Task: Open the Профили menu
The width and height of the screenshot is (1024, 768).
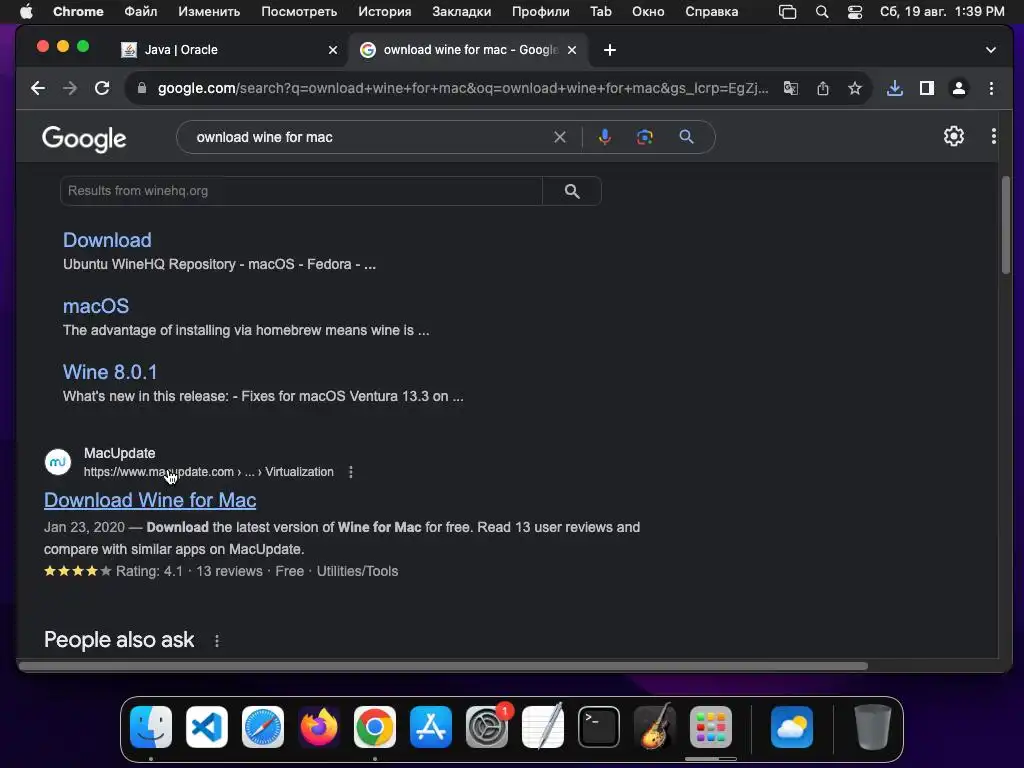Action: pos(540,11)
